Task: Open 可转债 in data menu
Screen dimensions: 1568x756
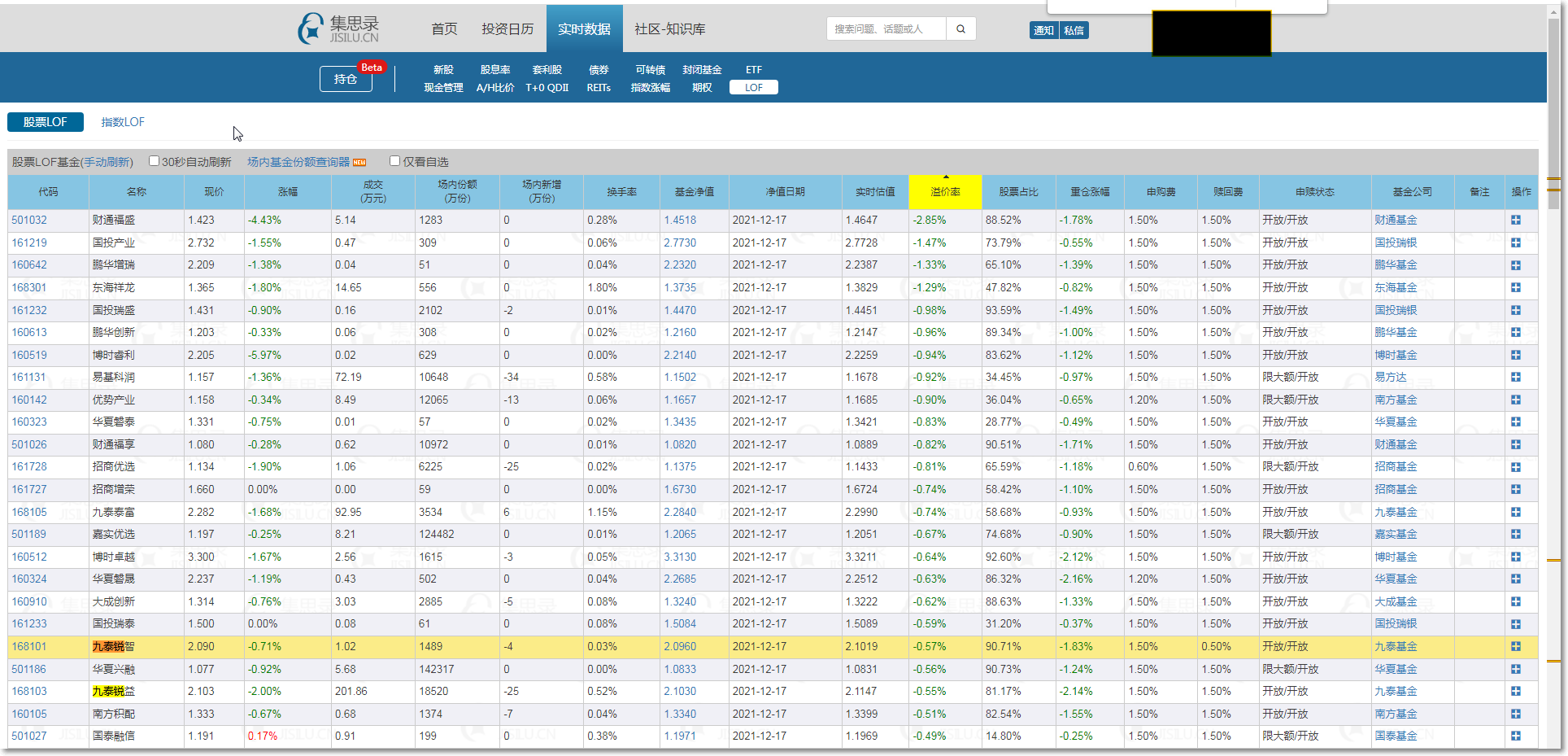Action: click(x=650, y=70)
